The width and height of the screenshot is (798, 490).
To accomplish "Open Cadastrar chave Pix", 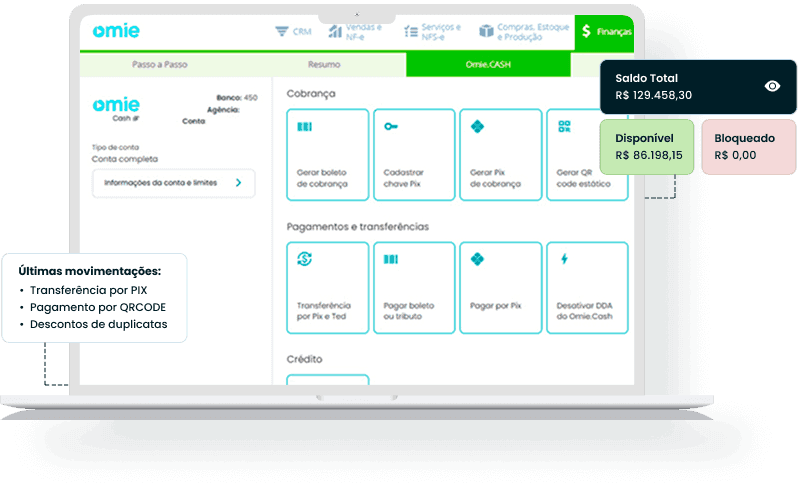I will point(414,155).
